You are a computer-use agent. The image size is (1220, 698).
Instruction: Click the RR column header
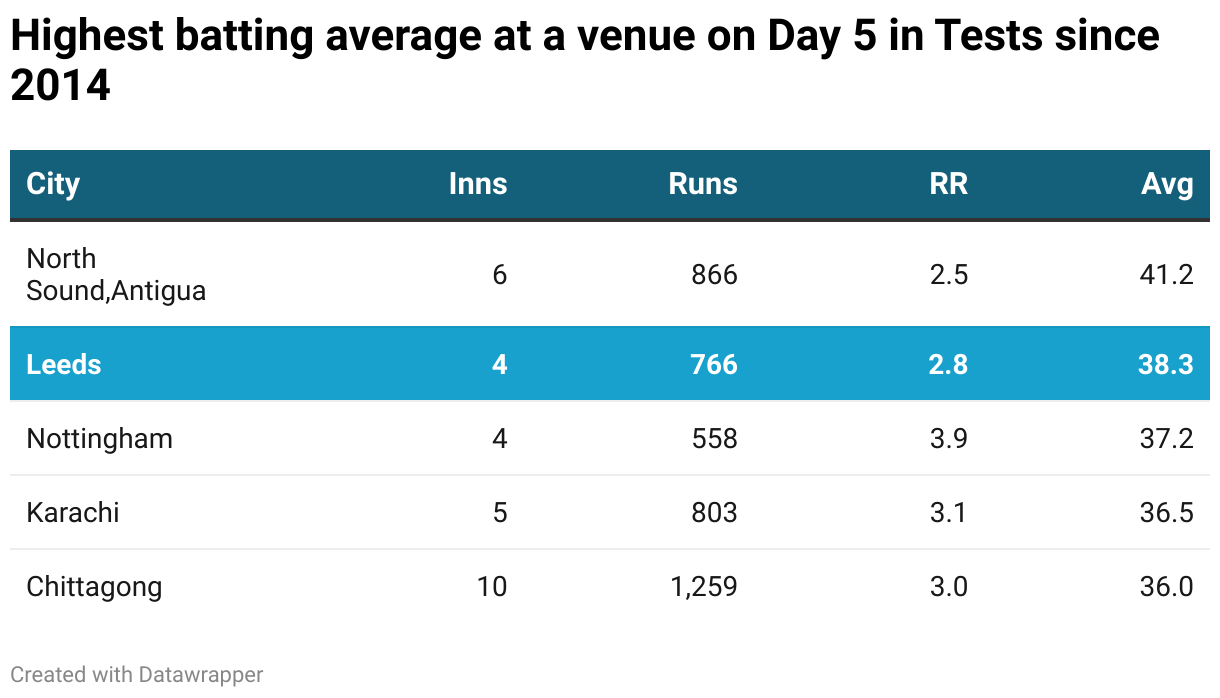(948, 184)
